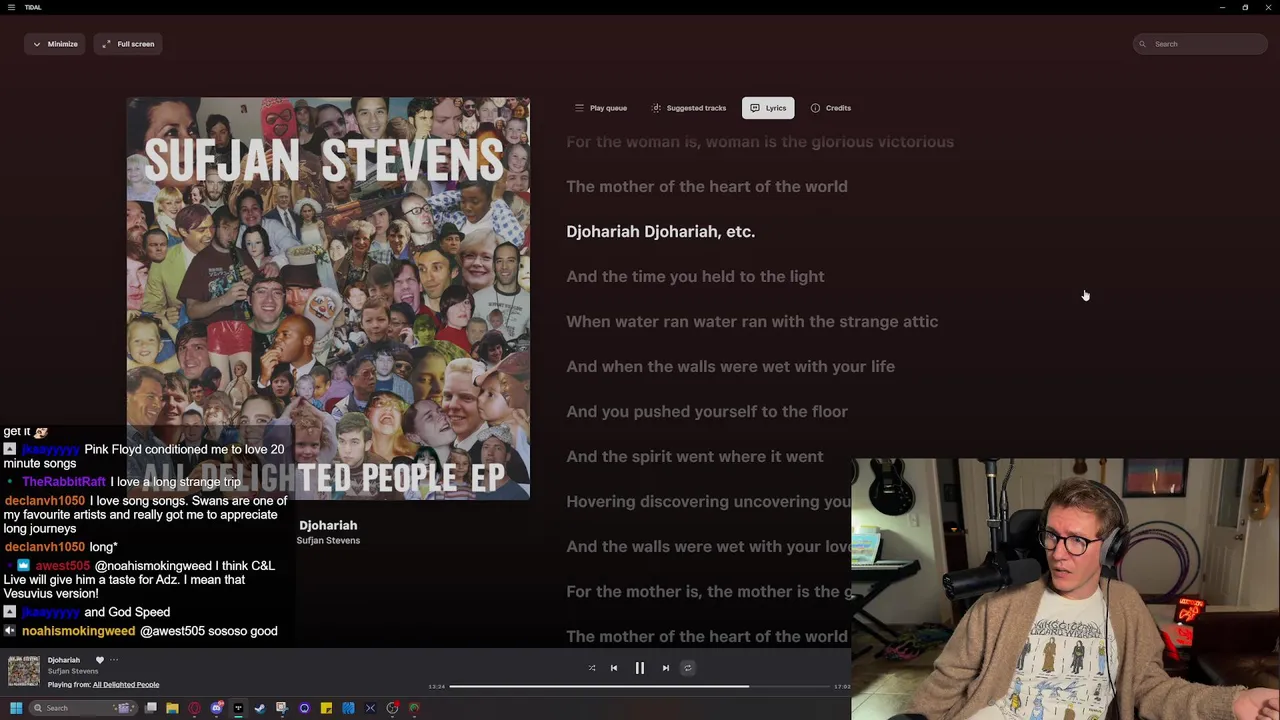The width and height of the screenshot is (1280, 720).
Task: Jump to lyric 'And you pushed yourself to the floor'
Action: (x=707, y=411)
